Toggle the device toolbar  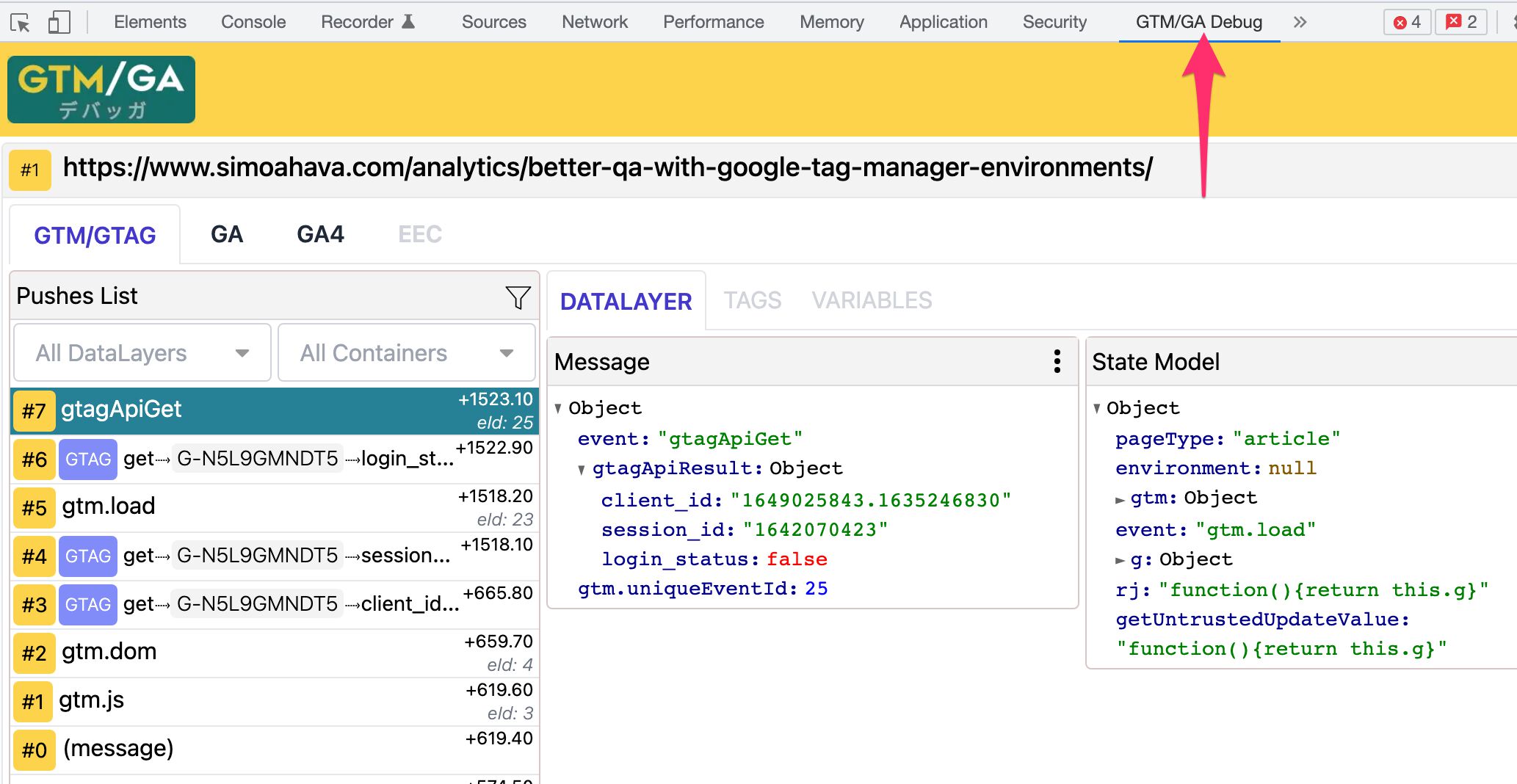[60, 21]
